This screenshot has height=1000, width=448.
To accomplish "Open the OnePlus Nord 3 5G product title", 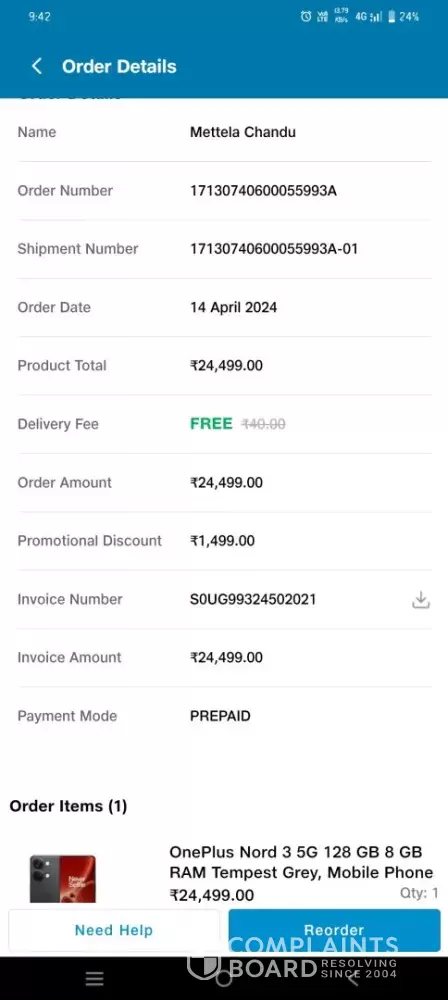I will (x=301, y=862).
